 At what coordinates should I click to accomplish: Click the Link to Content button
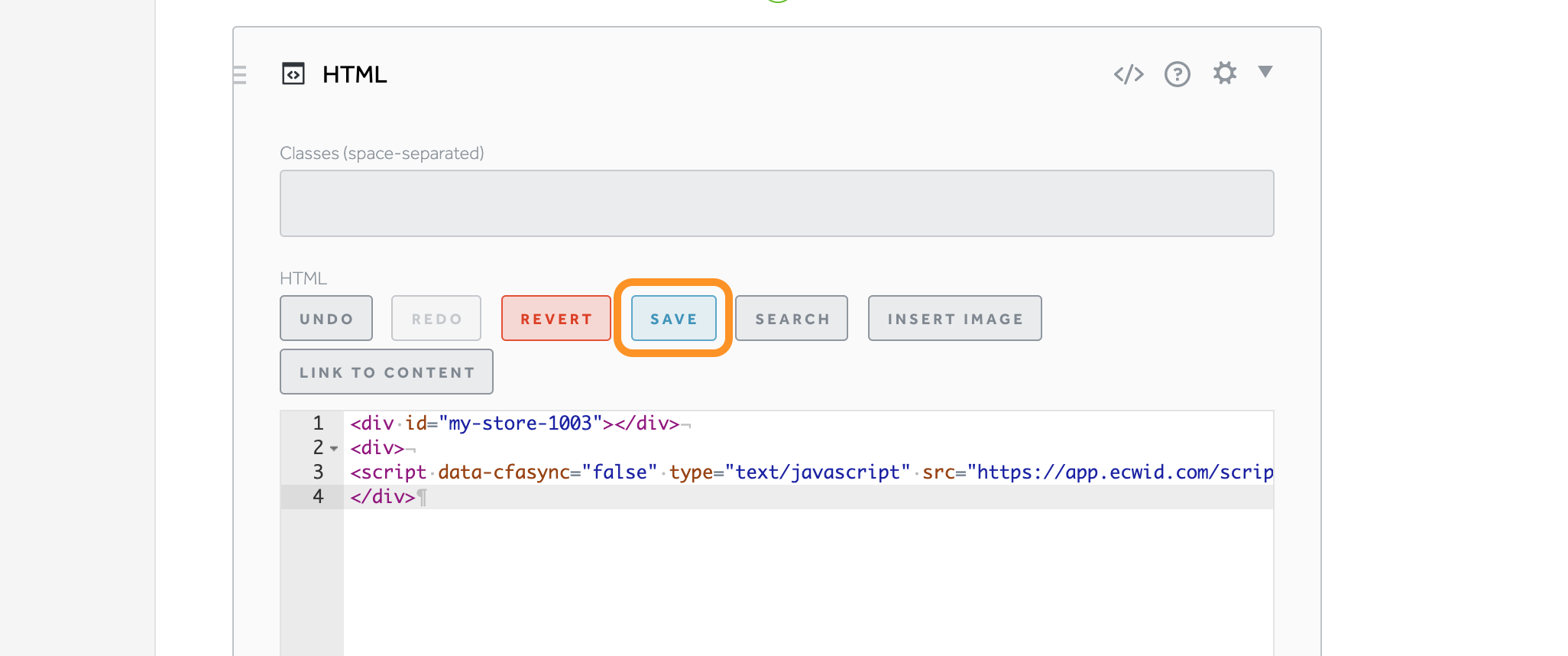pyautogui.click(x=387, y=372)
